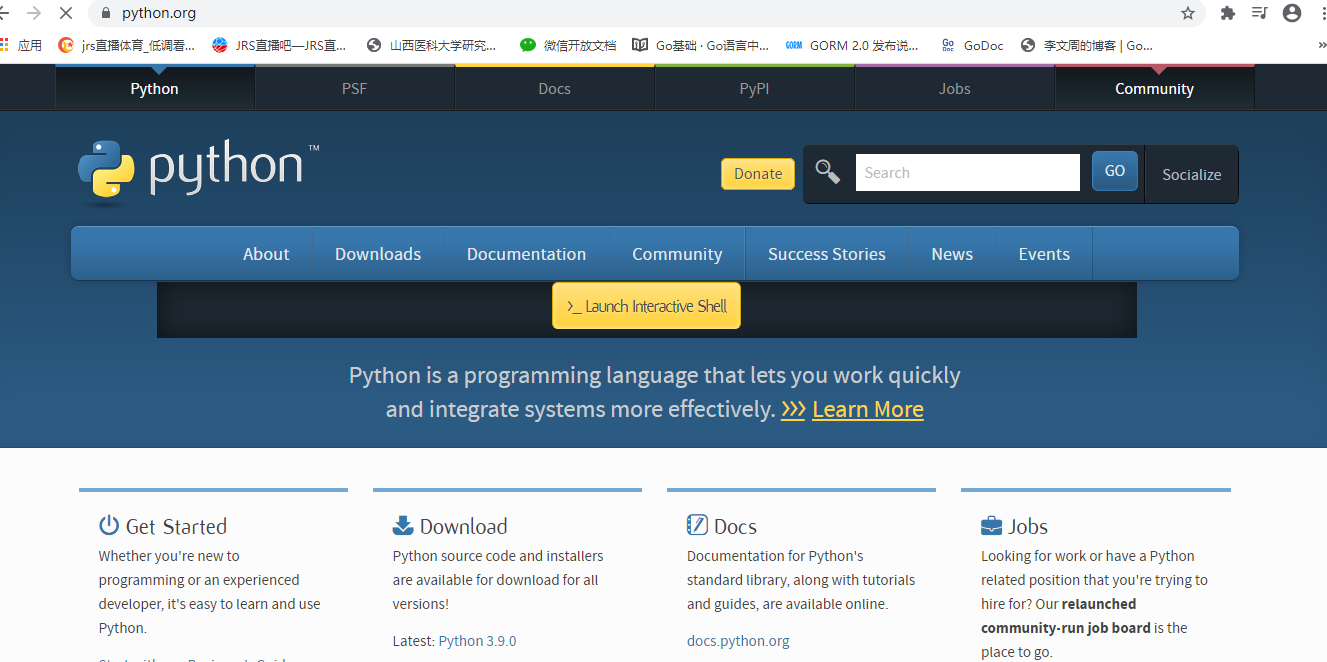Open the GoDoc bookmark

pyautogui.click(x=972, y=45)
